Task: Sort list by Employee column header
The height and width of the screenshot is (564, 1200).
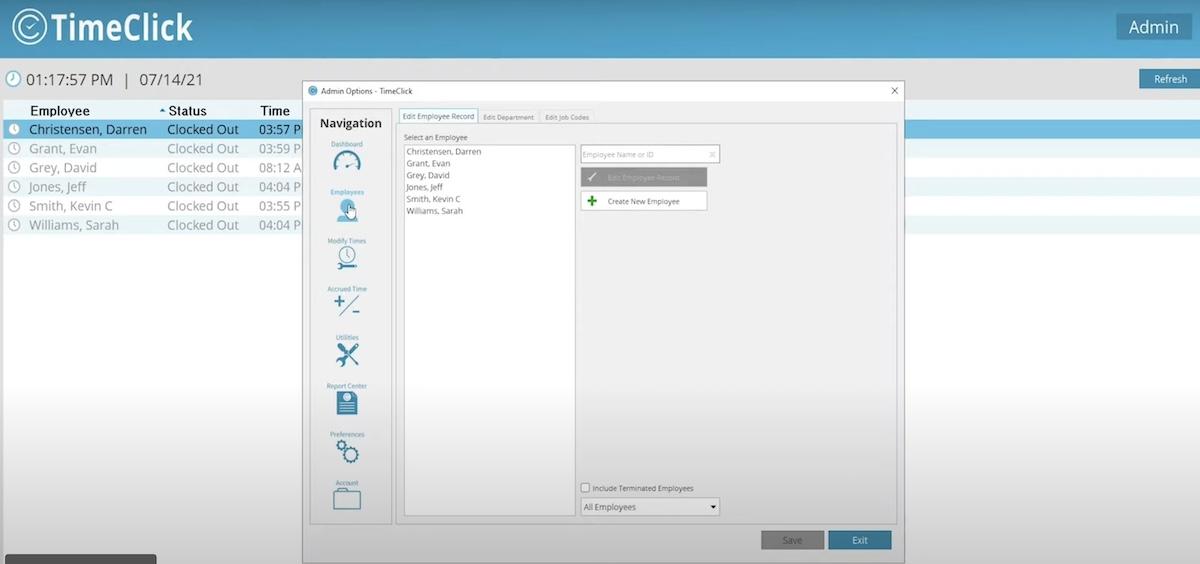Action: point(60,111)
